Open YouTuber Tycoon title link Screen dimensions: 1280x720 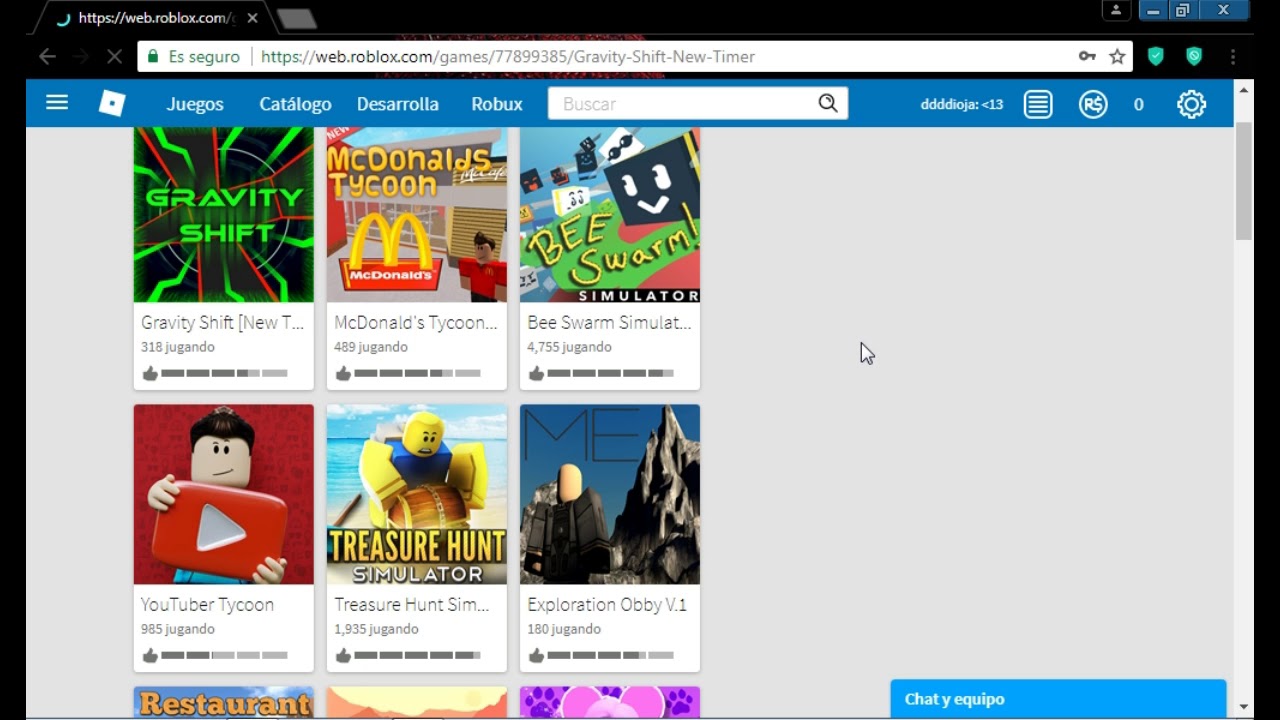click(x=207, y=605)
